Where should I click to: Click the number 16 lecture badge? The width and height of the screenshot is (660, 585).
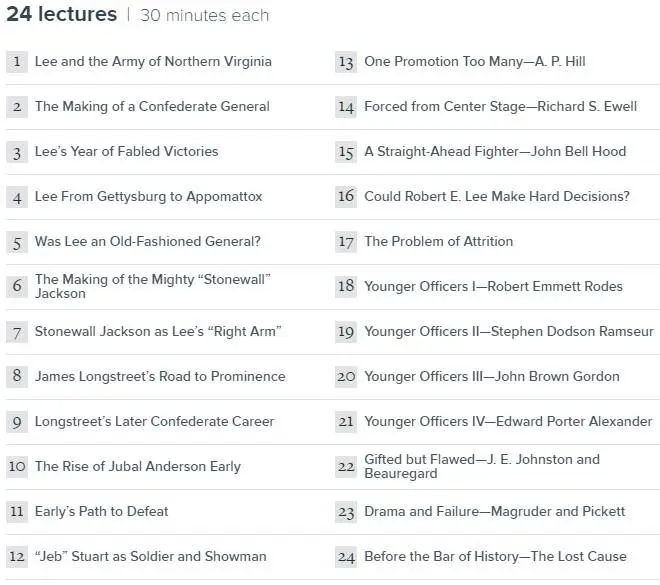tap(346, 197)
